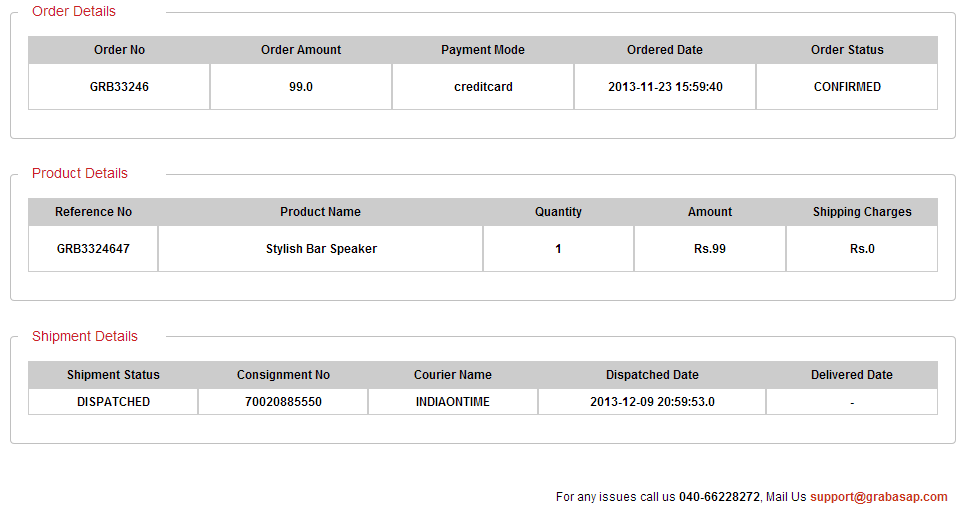
Task: Click the support@grabasap.com email link
Action: (879, 497)
